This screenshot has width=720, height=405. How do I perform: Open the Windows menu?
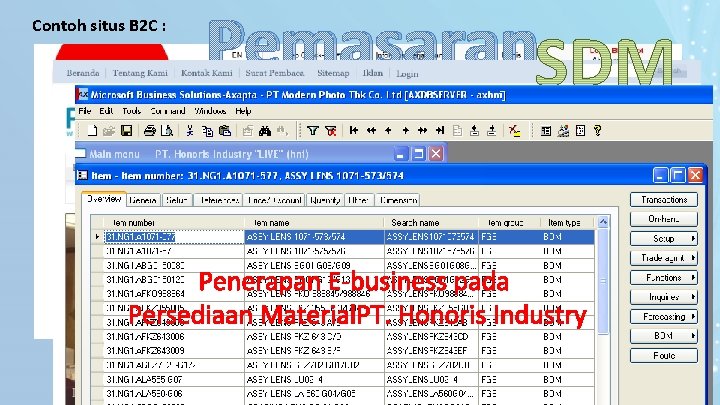pyautogui.click(x=210, y=111)
